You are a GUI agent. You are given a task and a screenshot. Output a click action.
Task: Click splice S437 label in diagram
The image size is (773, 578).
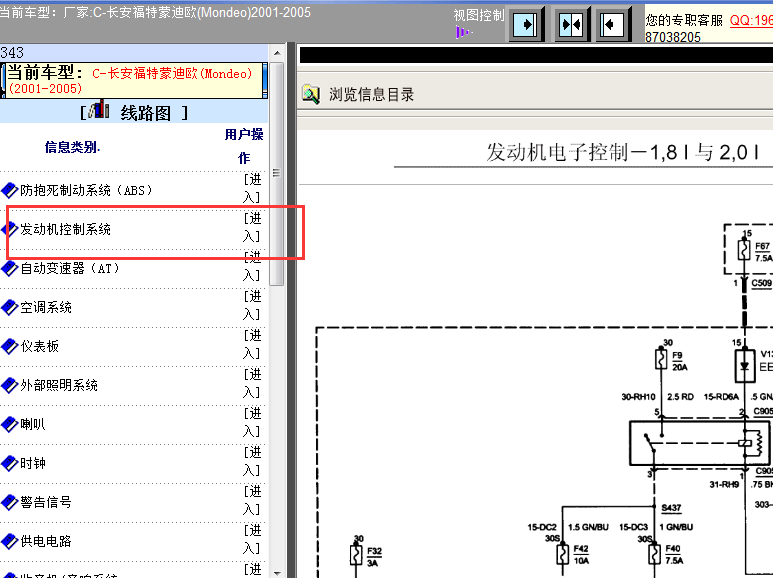click(x=671, y=507)
